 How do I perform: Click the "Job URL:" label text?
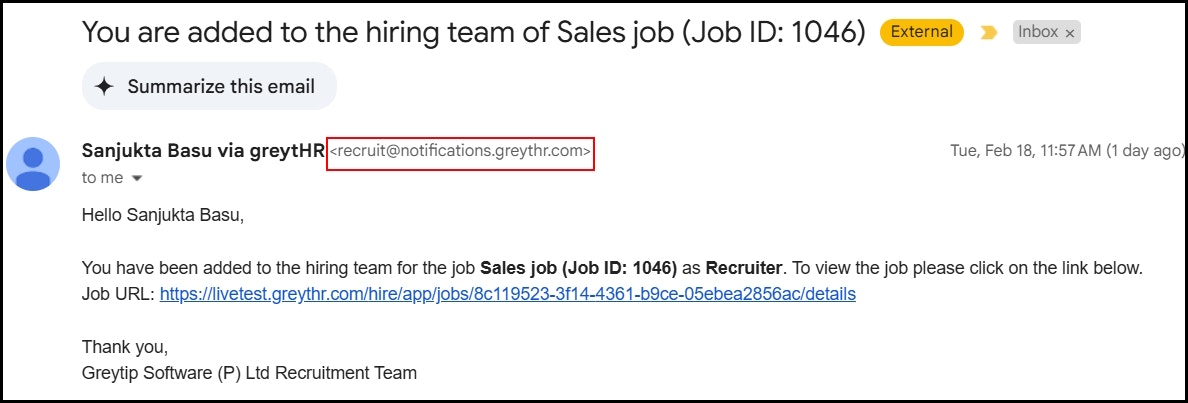[118, 294]
